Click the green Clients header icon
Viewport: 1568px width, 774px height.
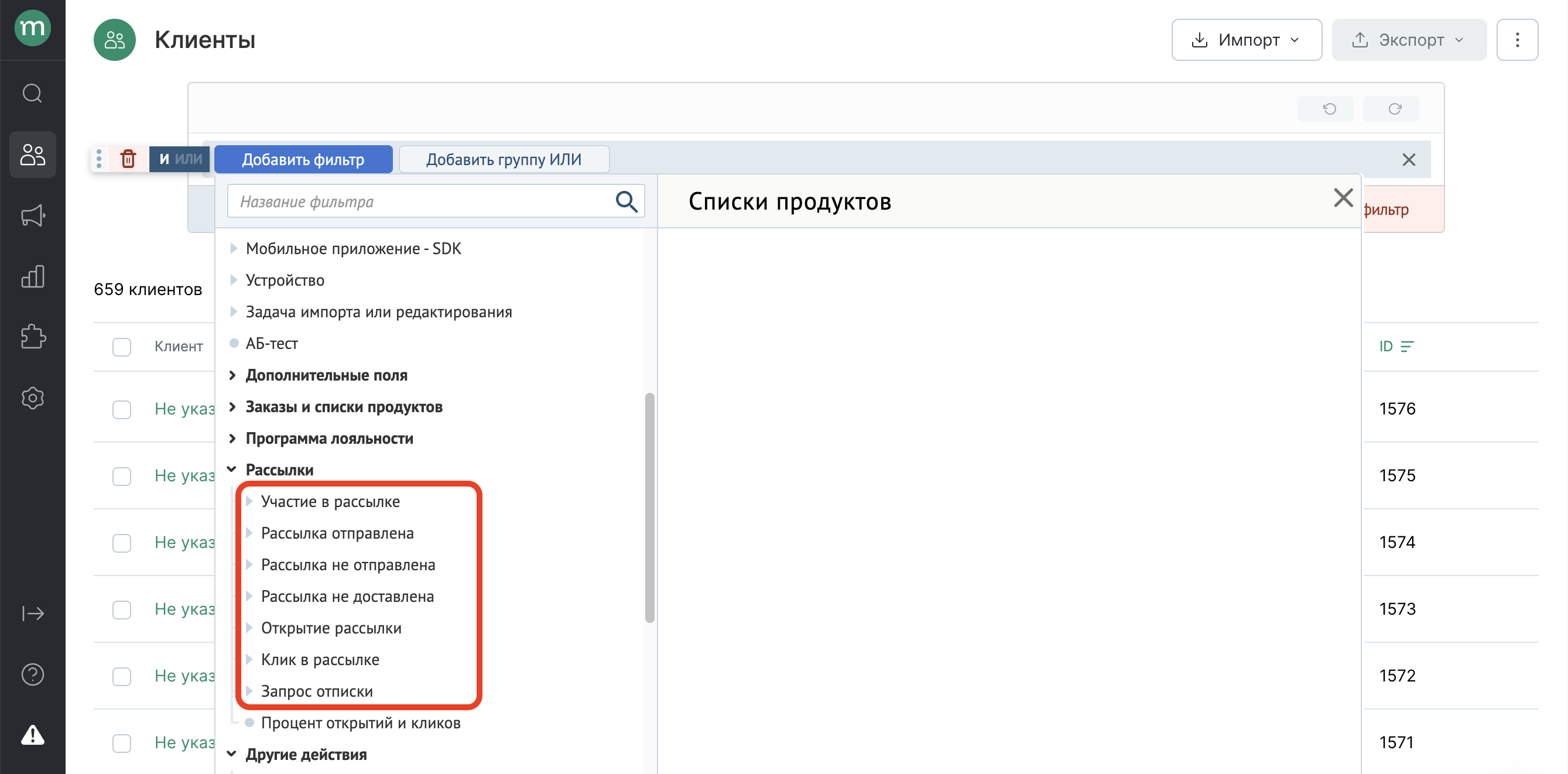pos(114,40)
